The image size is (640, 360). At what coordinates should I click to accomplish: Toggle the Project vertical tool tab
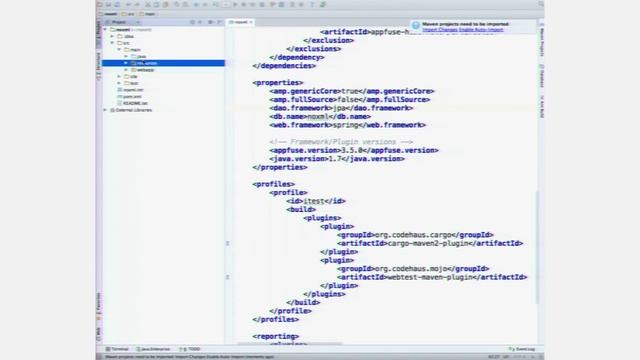99,33
